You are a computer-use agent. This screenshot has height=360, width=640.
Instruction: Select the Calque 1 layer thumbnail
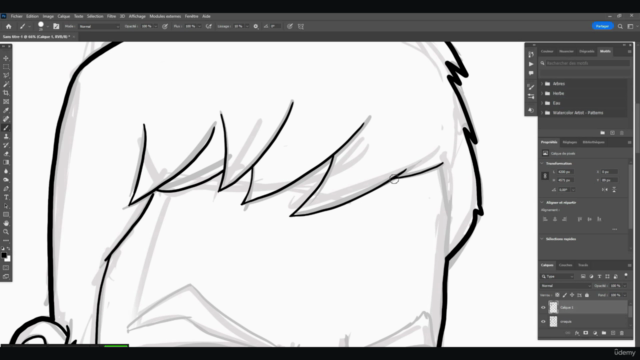553,307
